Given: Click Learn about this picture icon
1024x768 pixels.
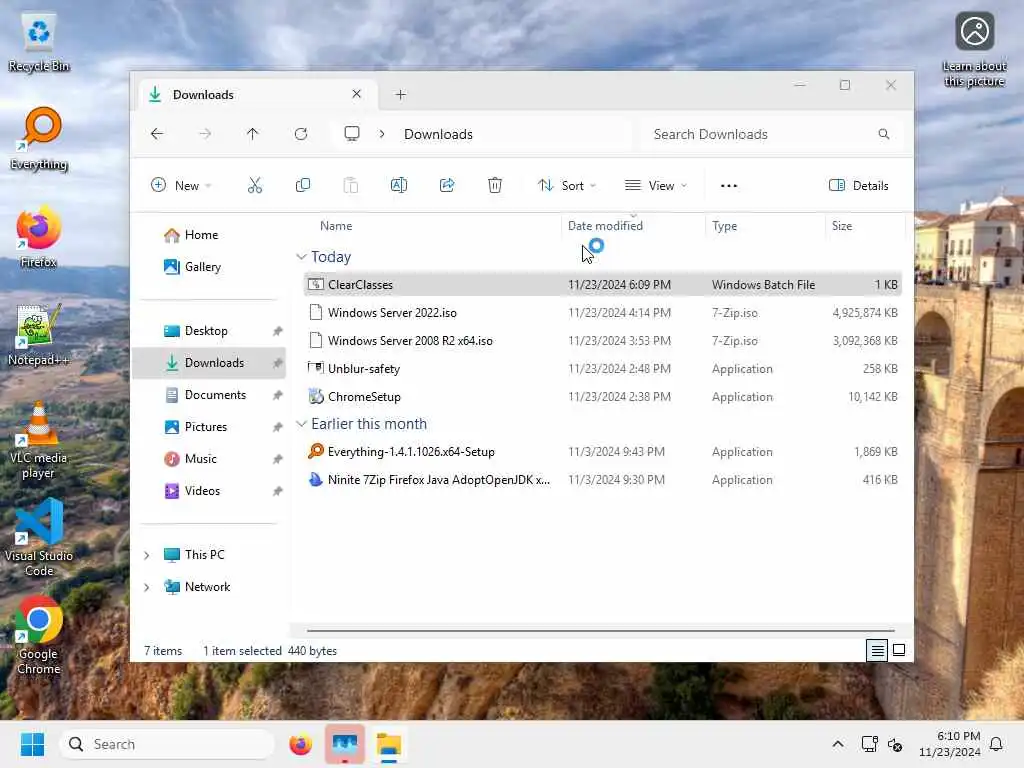Looking at the screenshot, I should click(x=974, y=50).
